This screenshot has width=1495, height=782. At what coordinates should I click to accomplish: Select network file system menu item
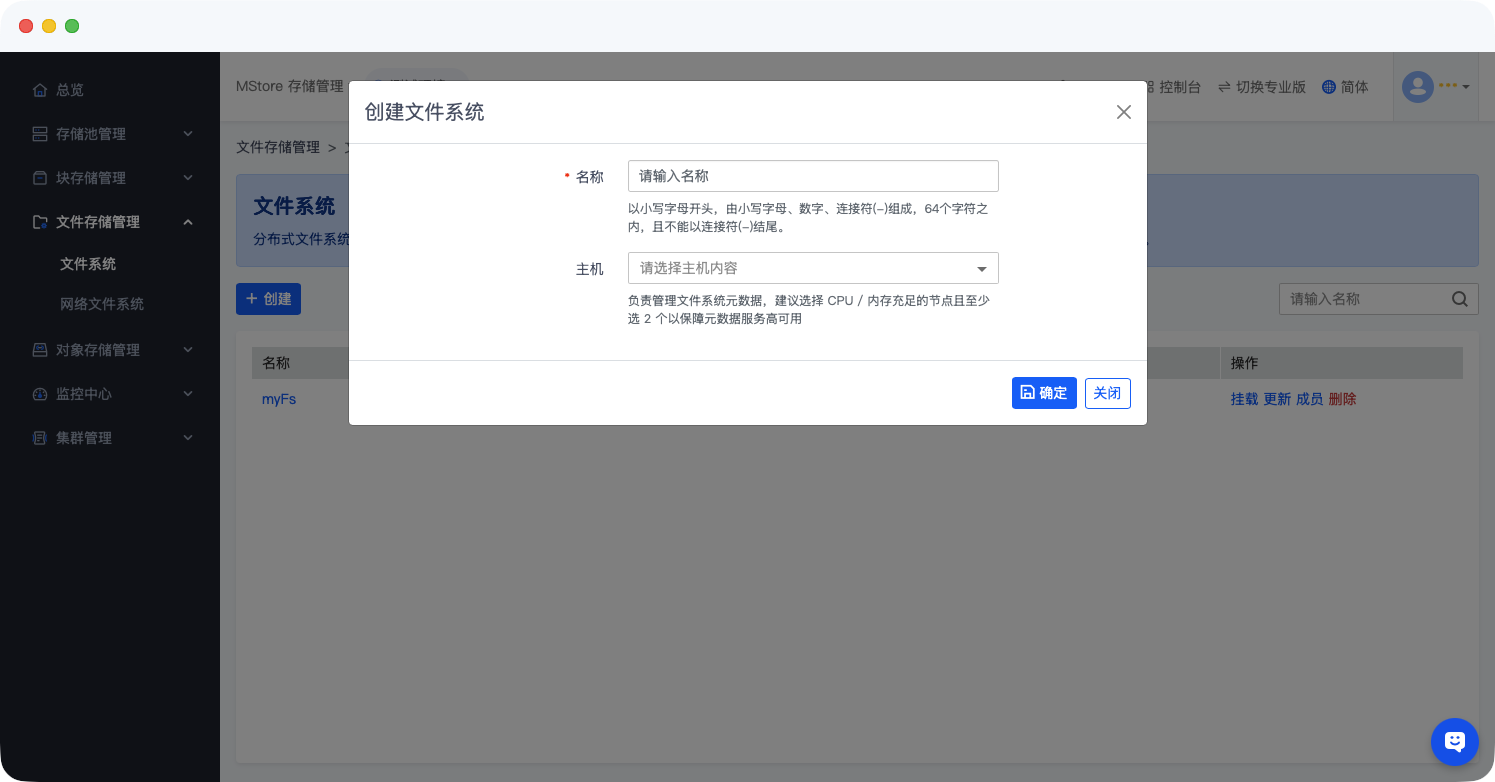(102, 304)
